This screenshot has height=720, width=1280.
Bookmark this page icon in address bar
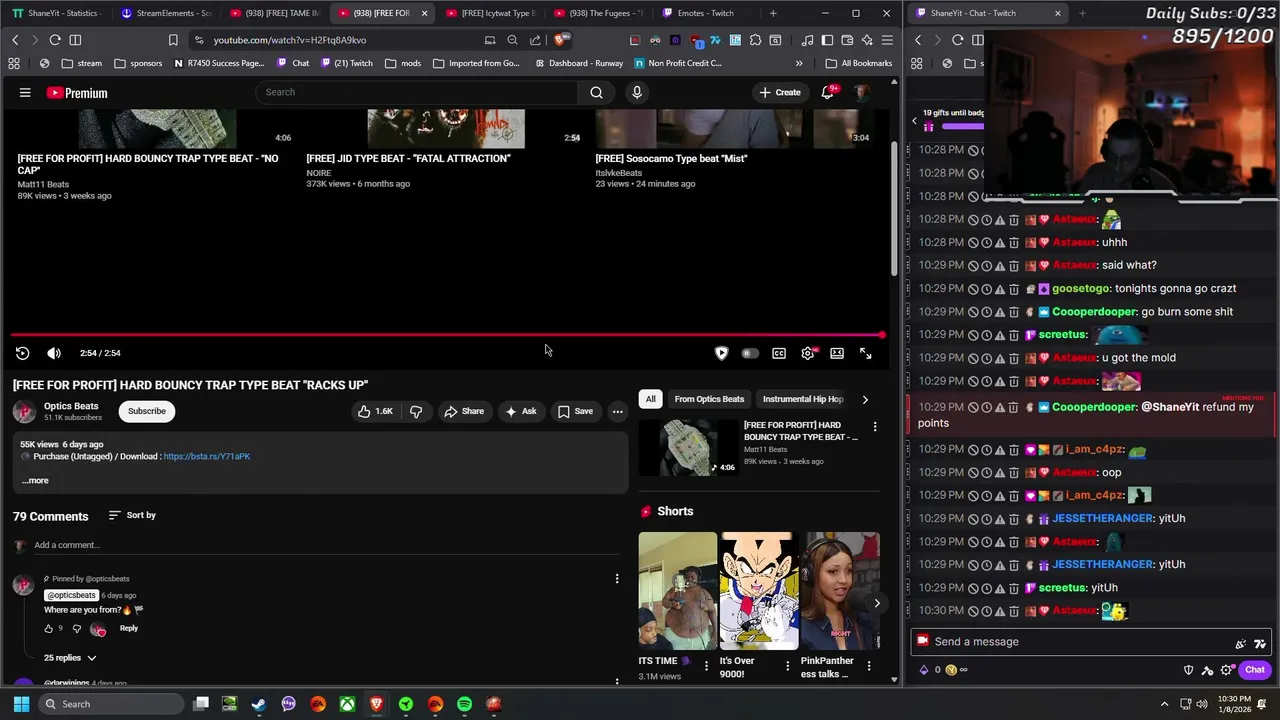coord(173,40)
